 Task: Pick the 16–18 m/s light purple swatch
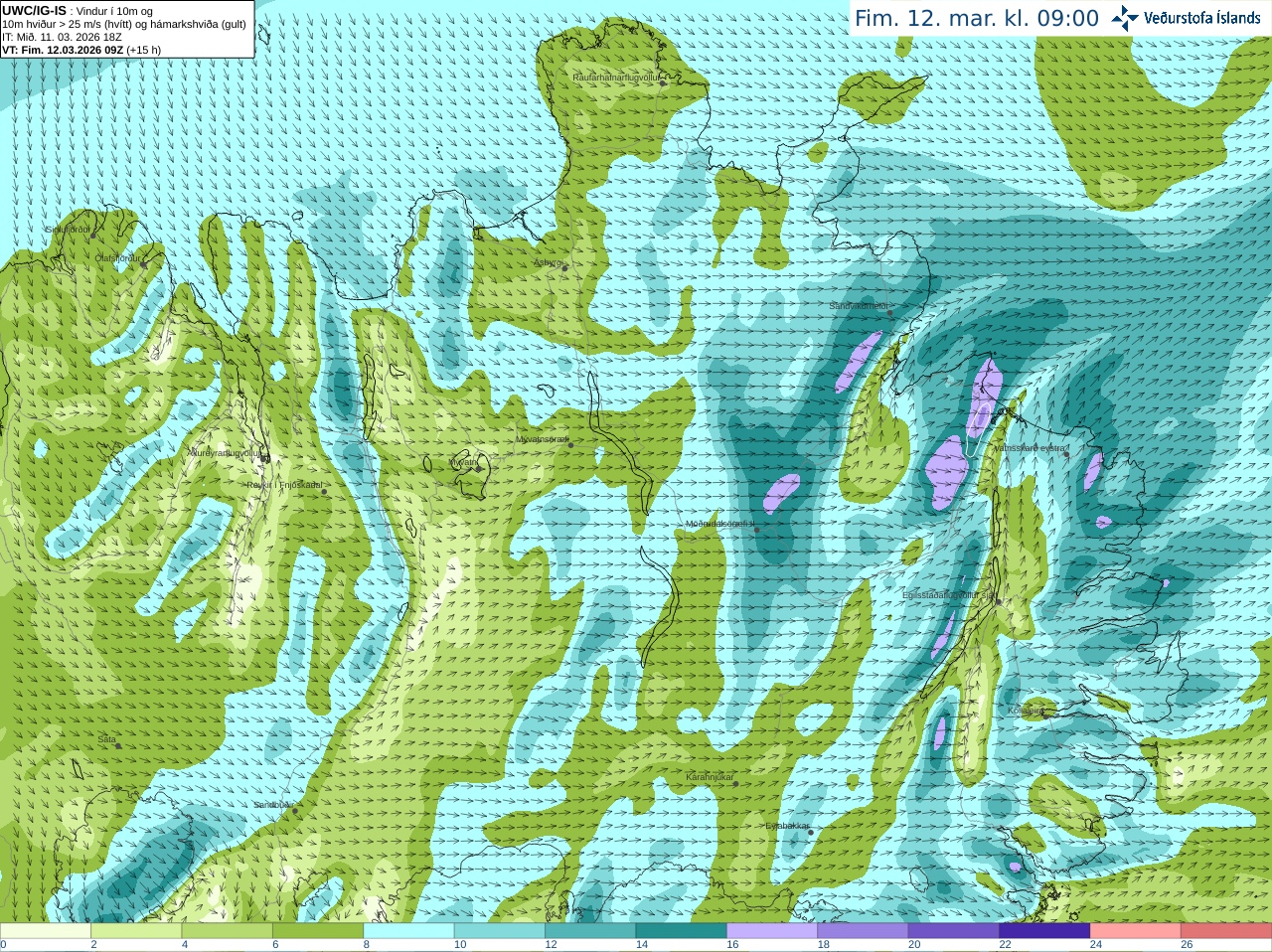pyautogui.click(x=772, y=931)
